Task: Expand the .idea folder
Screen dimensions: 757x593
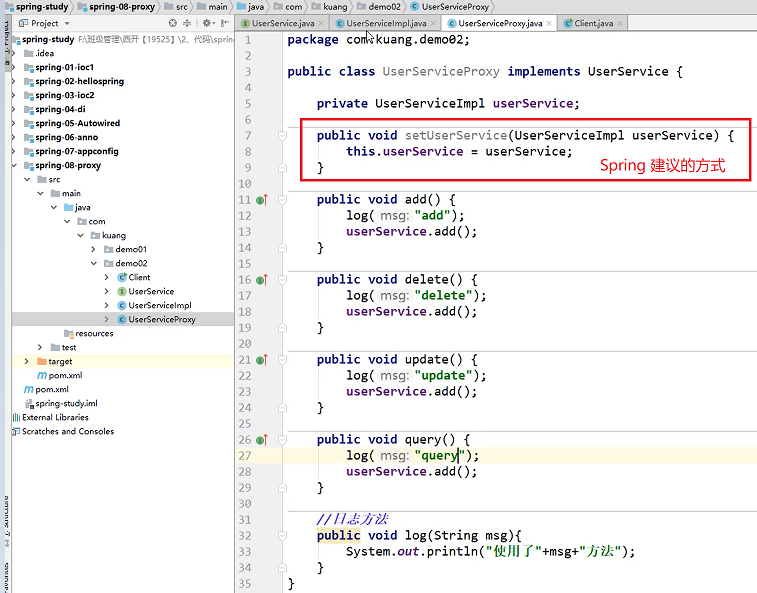Action: (14, 53)
